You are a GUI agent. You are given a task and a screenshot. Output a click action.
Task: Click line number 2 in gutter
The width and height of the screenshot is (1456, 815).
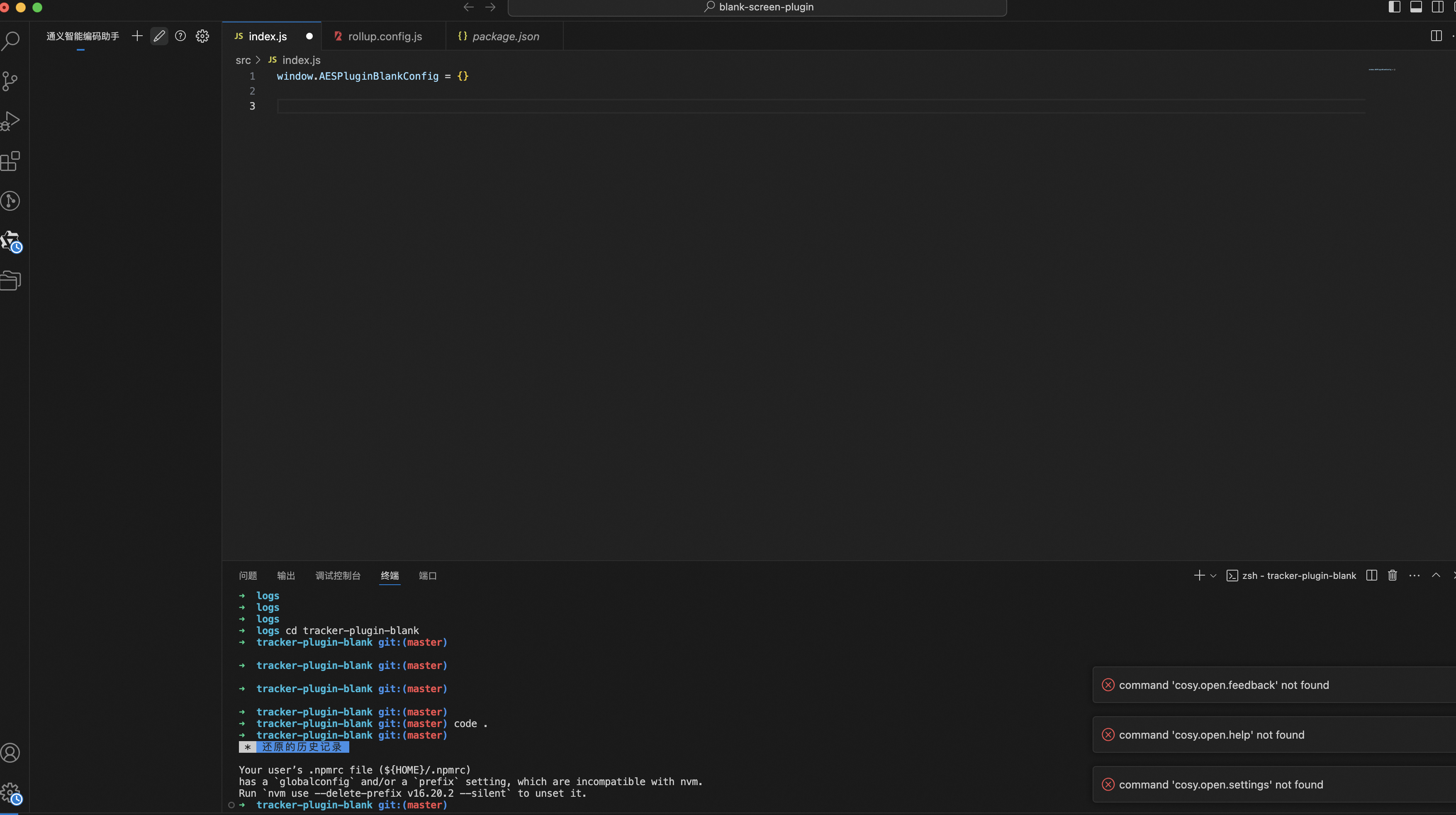point(252,91)
